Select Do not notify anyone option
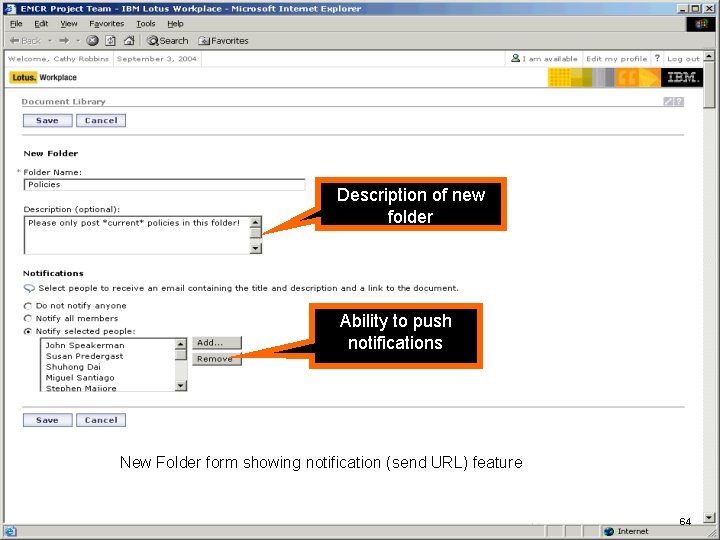 tap(28, 306)
